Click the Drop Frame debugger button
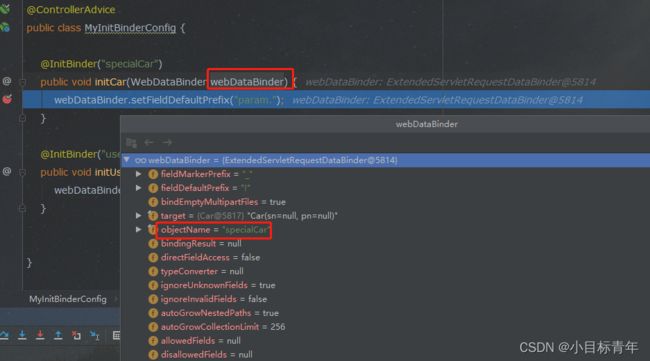The height and width of the screenshot is (361, 650). click(76, 335)
